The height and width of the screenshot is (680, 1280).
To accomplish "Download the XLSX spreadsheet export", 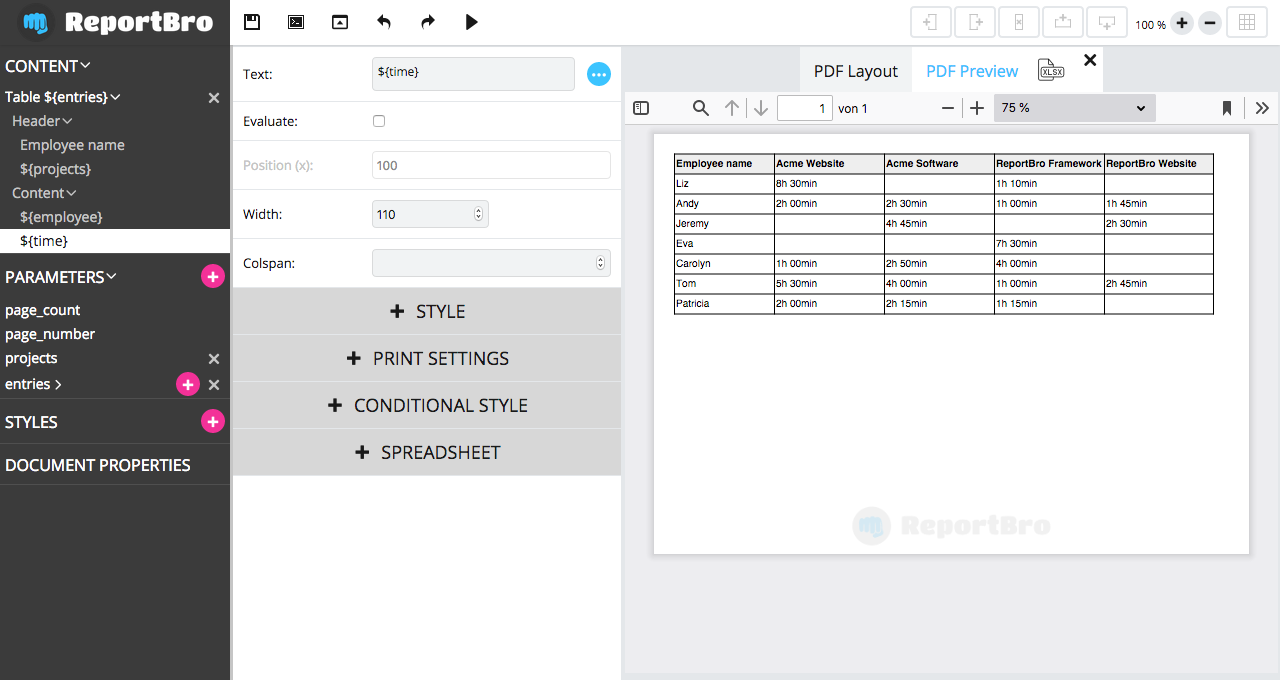I will pos(1051,69).
